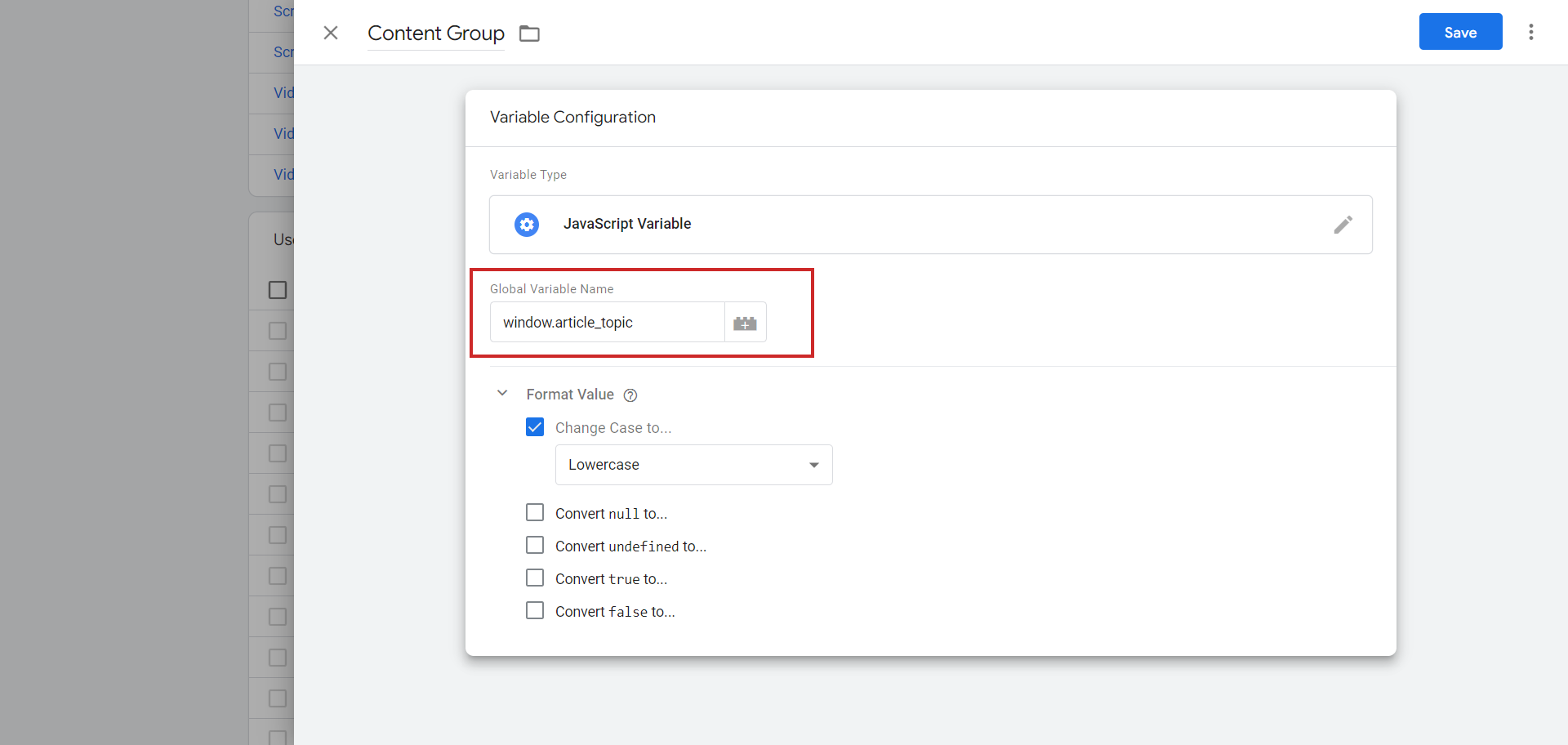Toggle the select-all checkbox in the sidebar list

[278, 290]
